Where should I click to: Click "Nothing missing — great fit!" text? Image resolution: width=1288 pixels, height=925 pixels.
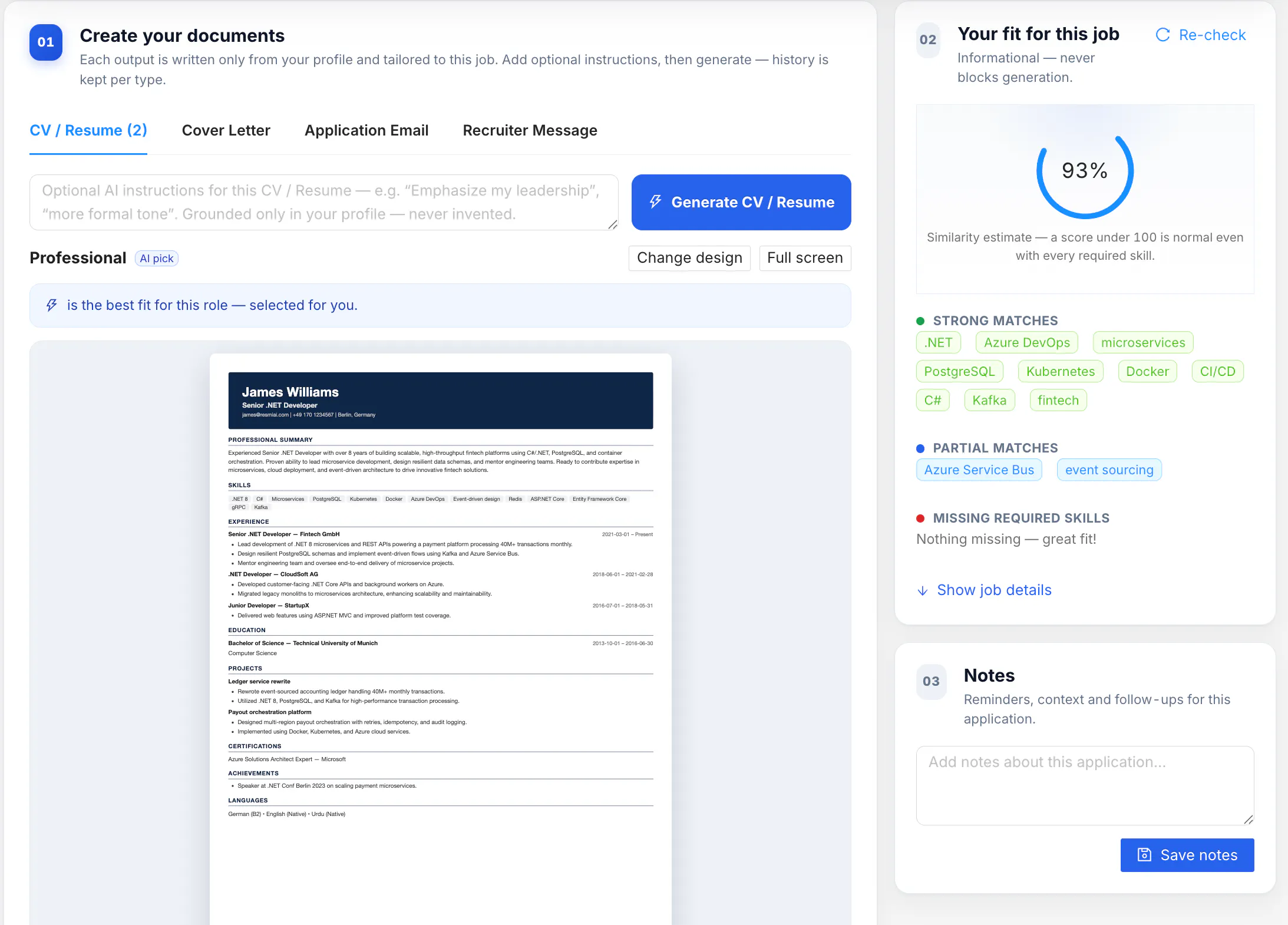(x=1006, y=539)
